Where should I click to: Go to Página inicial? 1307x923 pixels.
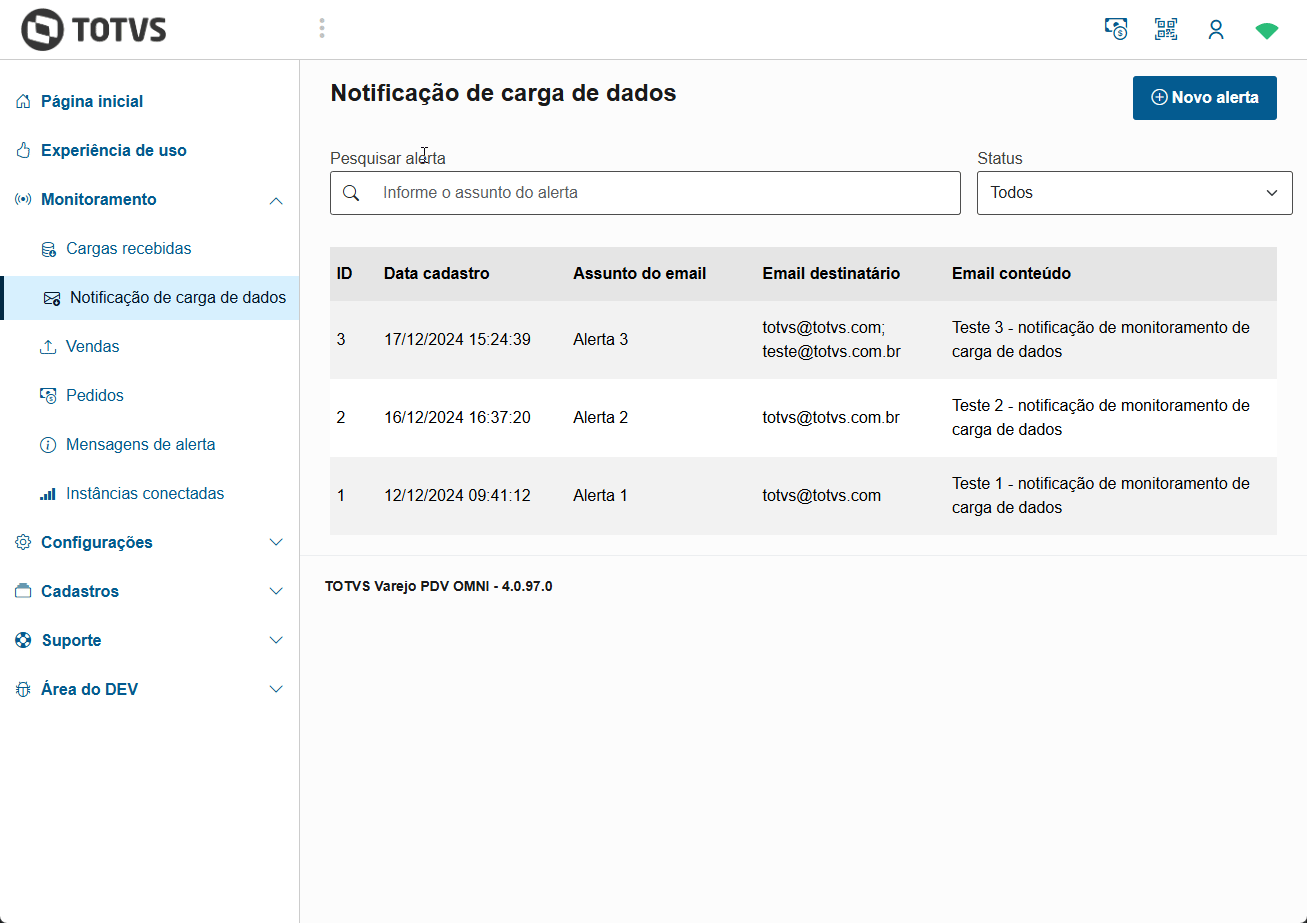[91, 101]
